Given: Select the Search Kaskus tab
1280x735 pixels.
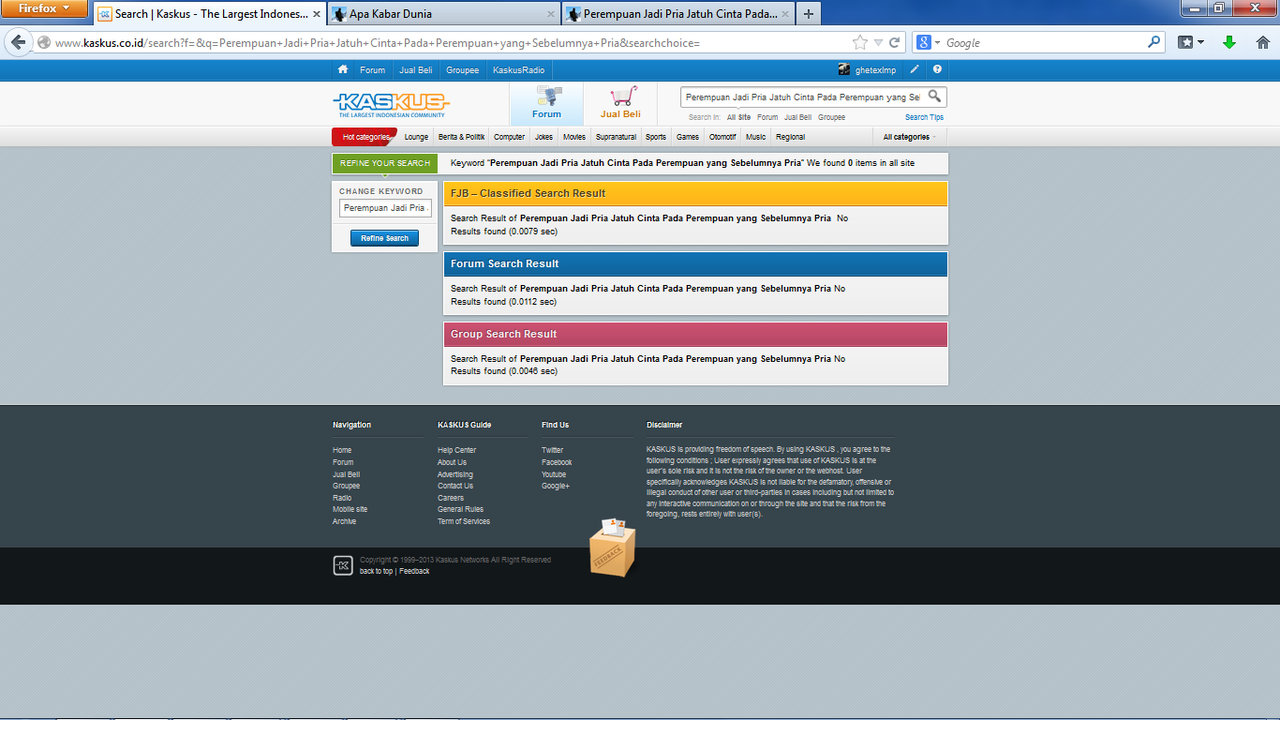Looking at the screenshot, I should [210, 14].
